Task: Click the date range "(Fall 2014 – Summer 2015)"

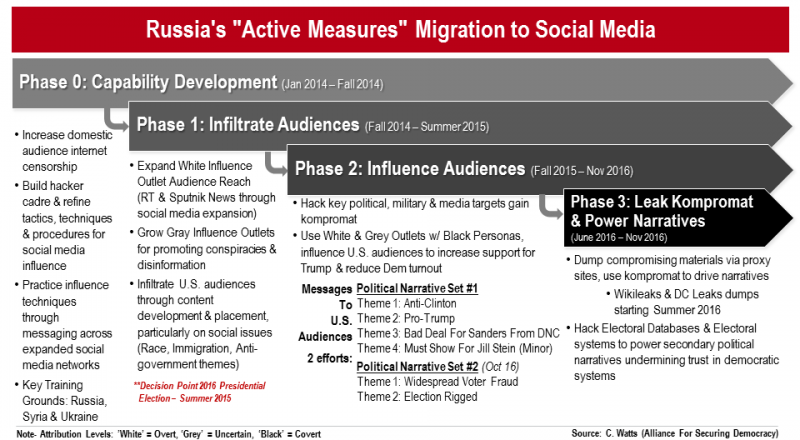Action: pyautogui.click(x=427, y=127)
